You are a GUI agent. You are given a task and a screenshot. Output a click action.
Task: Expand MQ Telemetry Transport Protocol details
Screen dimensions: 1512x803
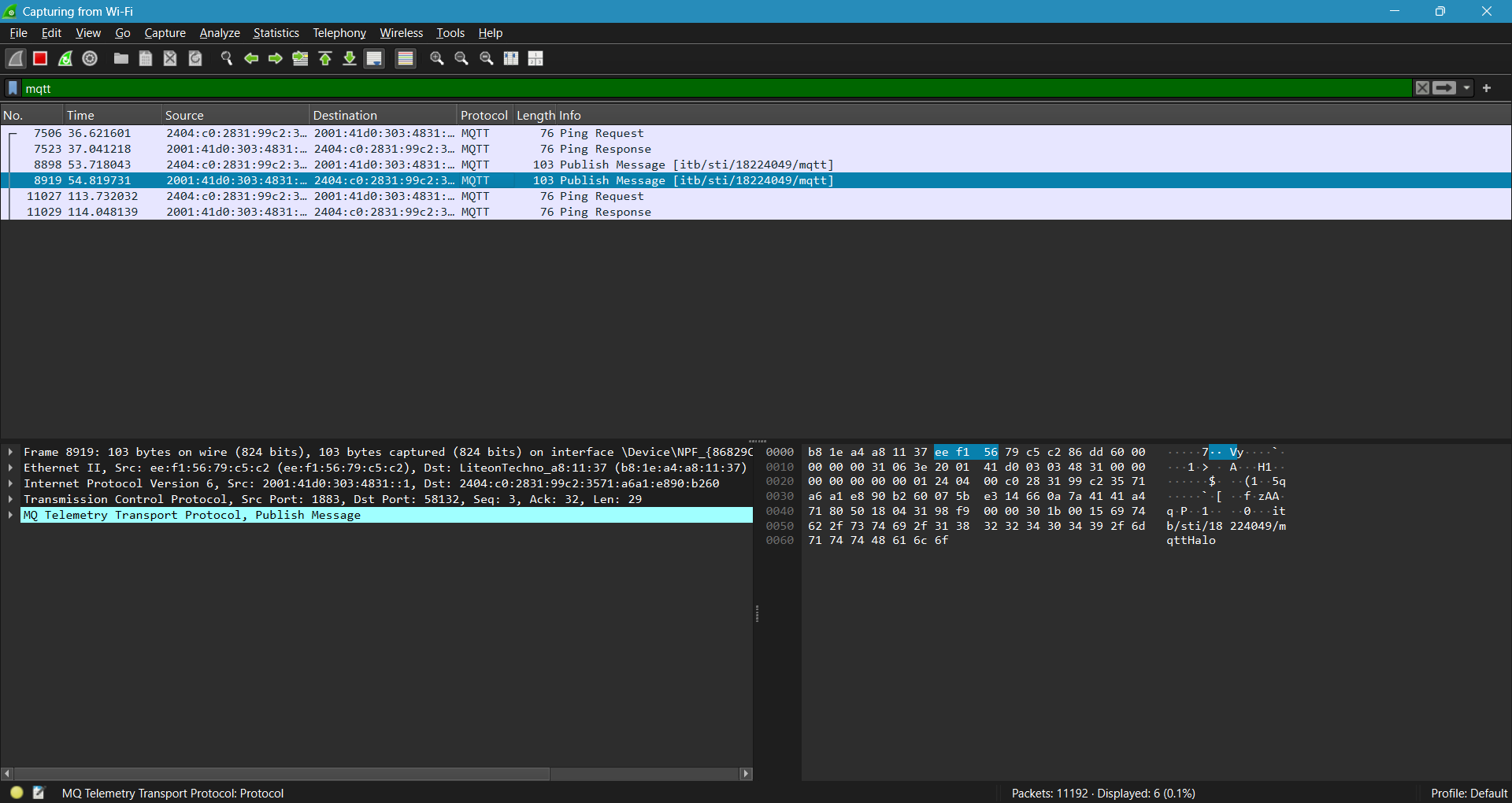(10, 515)
